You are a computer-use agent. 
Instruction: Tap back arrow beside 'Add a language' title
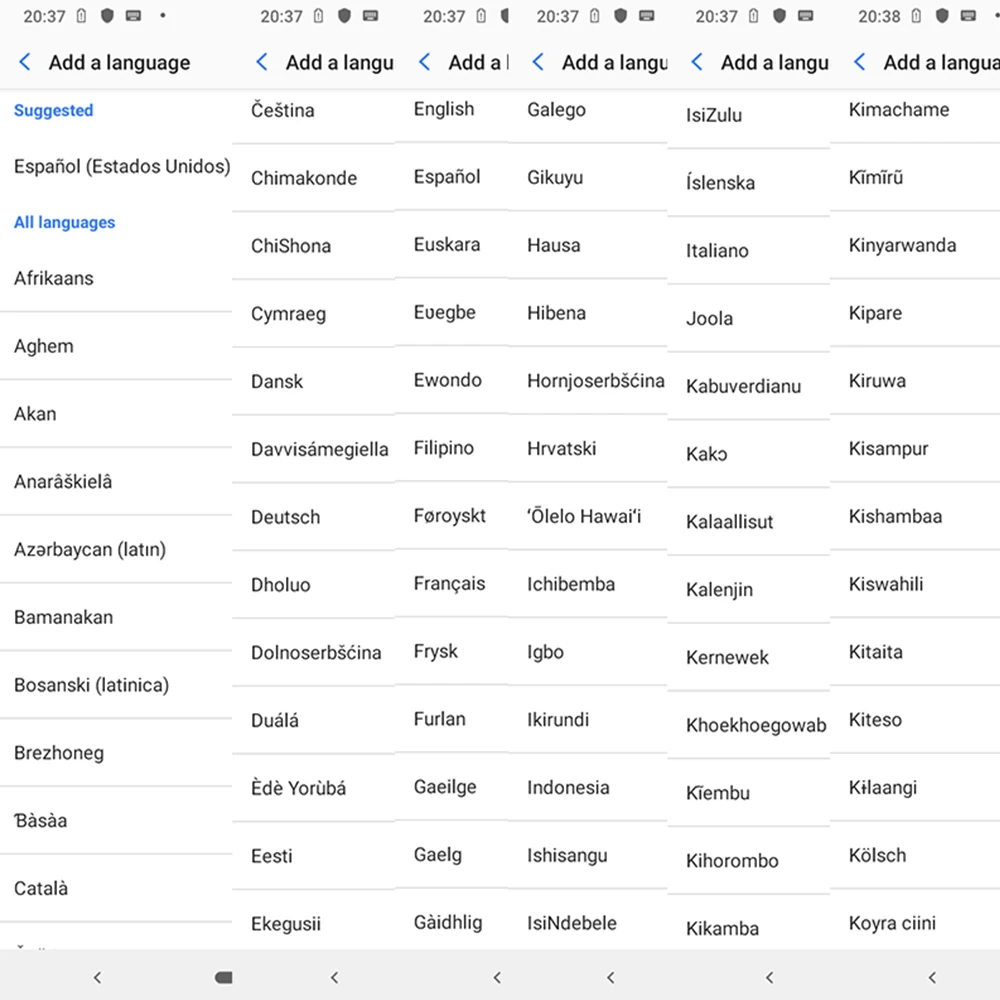(25, 62)
